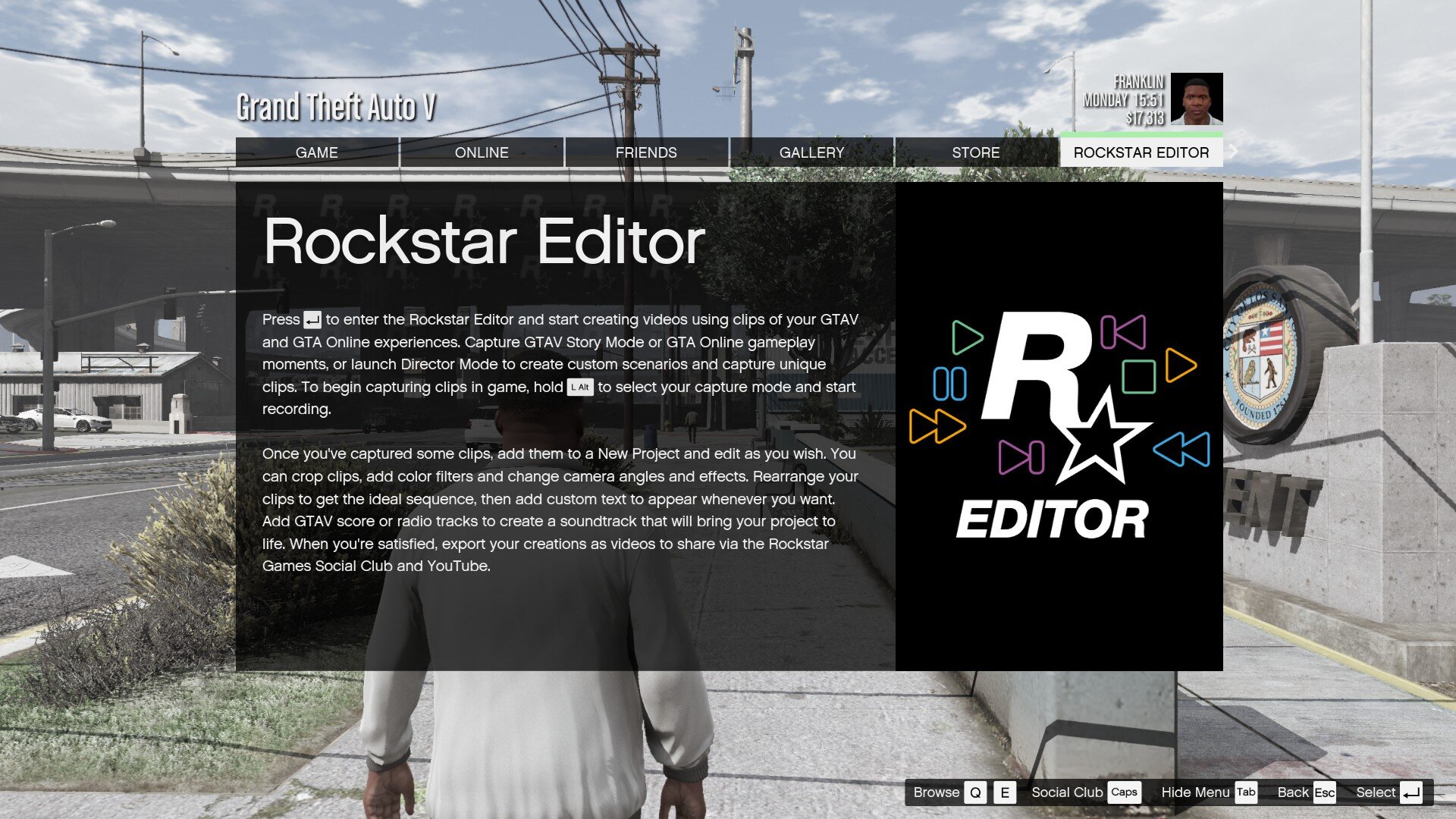Screen dimensions: 1456x819
Task: Click the L Alt key icon in text
Action: pos(580,387)
